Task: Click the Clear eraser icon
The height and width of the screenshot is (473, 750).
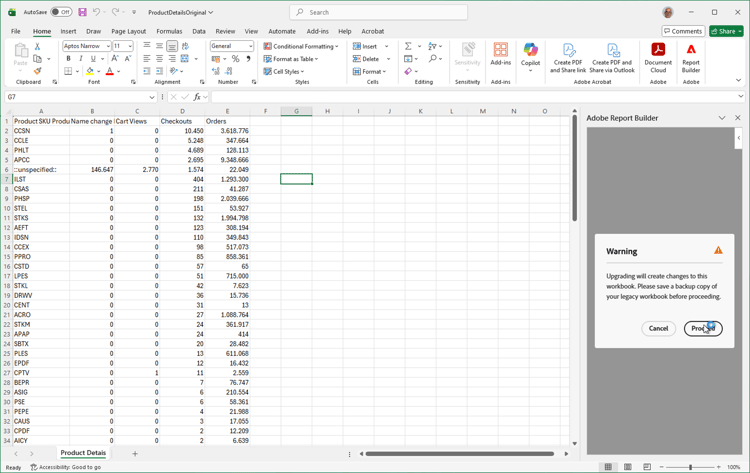Action: (x=408, y=71)
